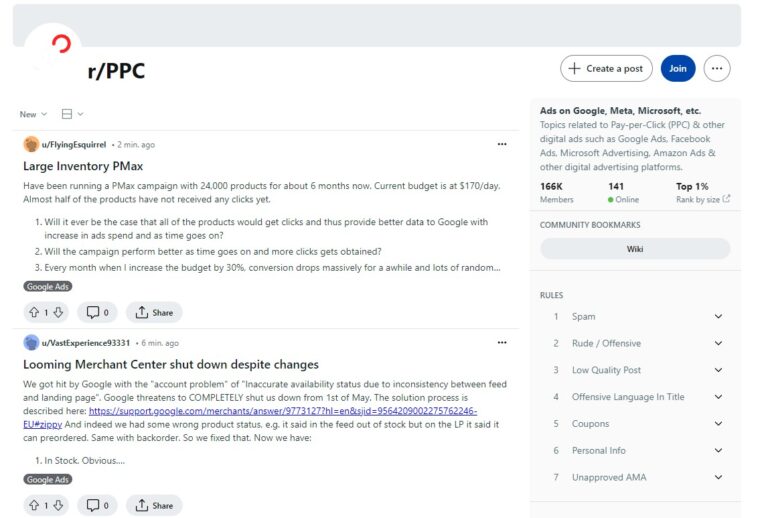Open three-dot menu on VastExperience93331's post
The width and height of the screenshot is (768, 518).
(502, 343)
